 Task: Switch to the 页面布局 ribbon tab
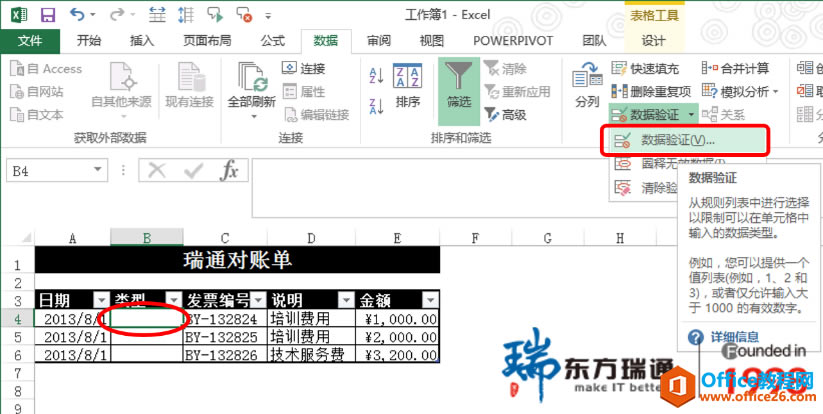coord(207,41)
